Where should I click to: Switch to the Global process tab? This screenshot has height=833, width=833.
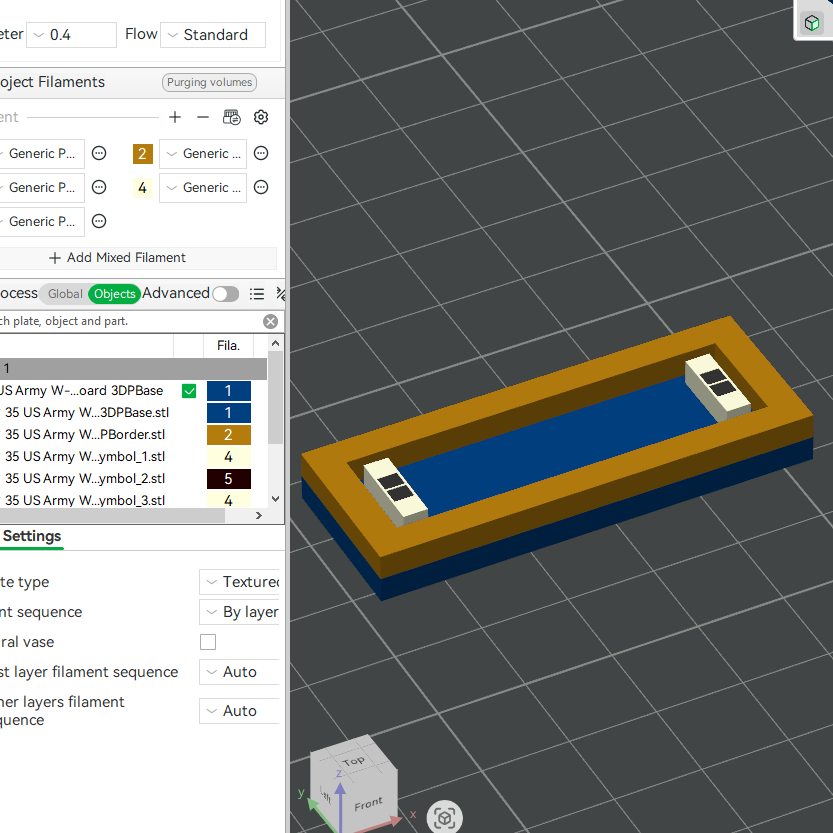pyautogui.click(x=65, y=294)
